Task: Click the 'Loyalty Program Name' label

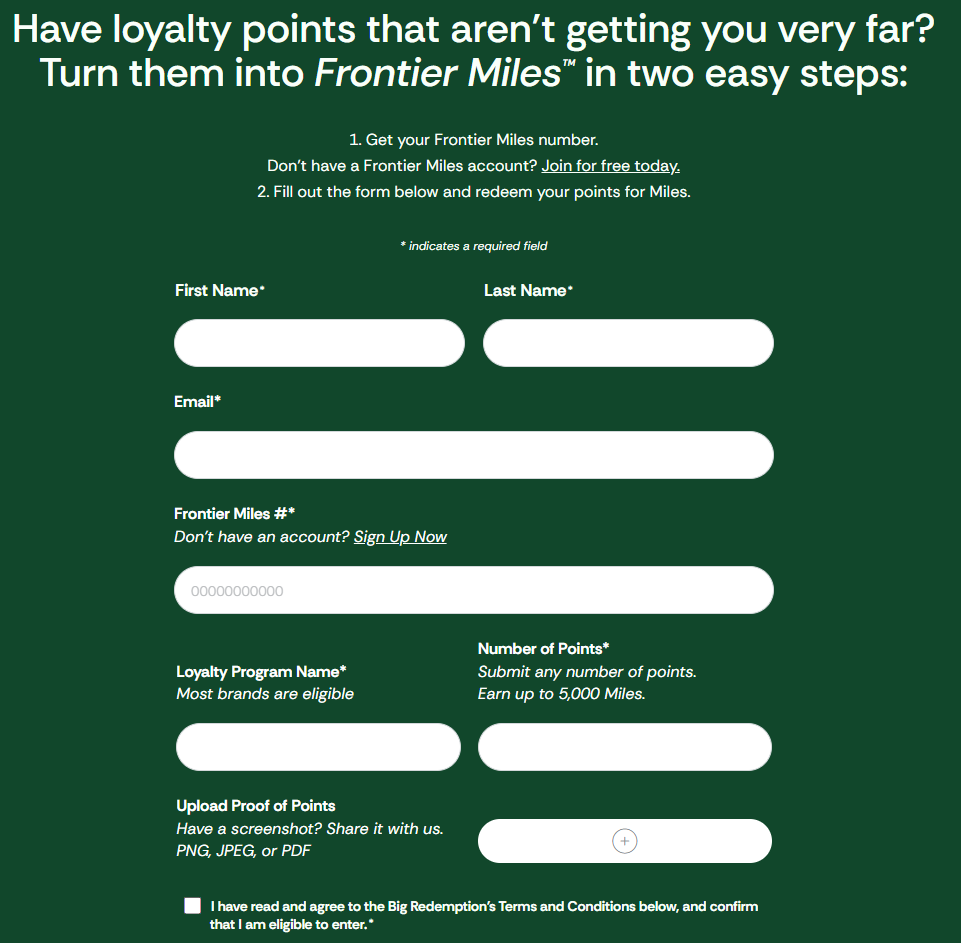Action: click(x=261, y=671)
